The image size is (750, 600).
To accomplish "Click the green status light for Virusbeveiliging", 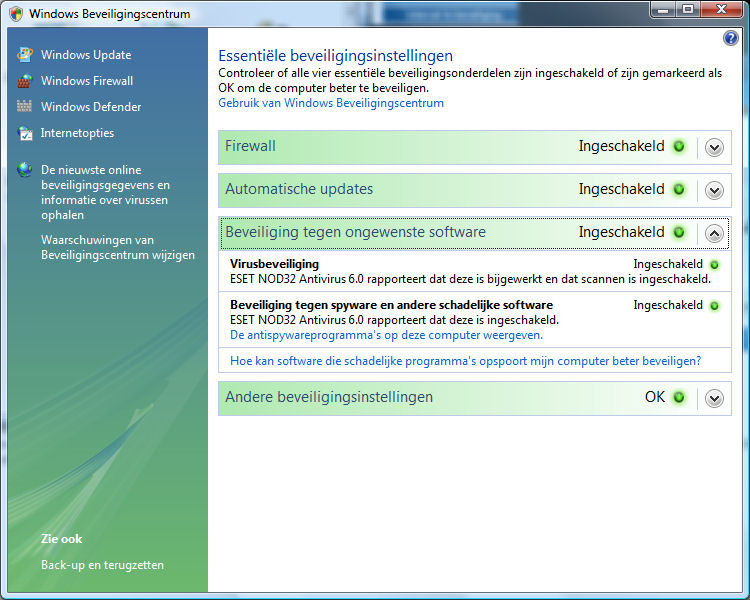I will tap(714, 265).
